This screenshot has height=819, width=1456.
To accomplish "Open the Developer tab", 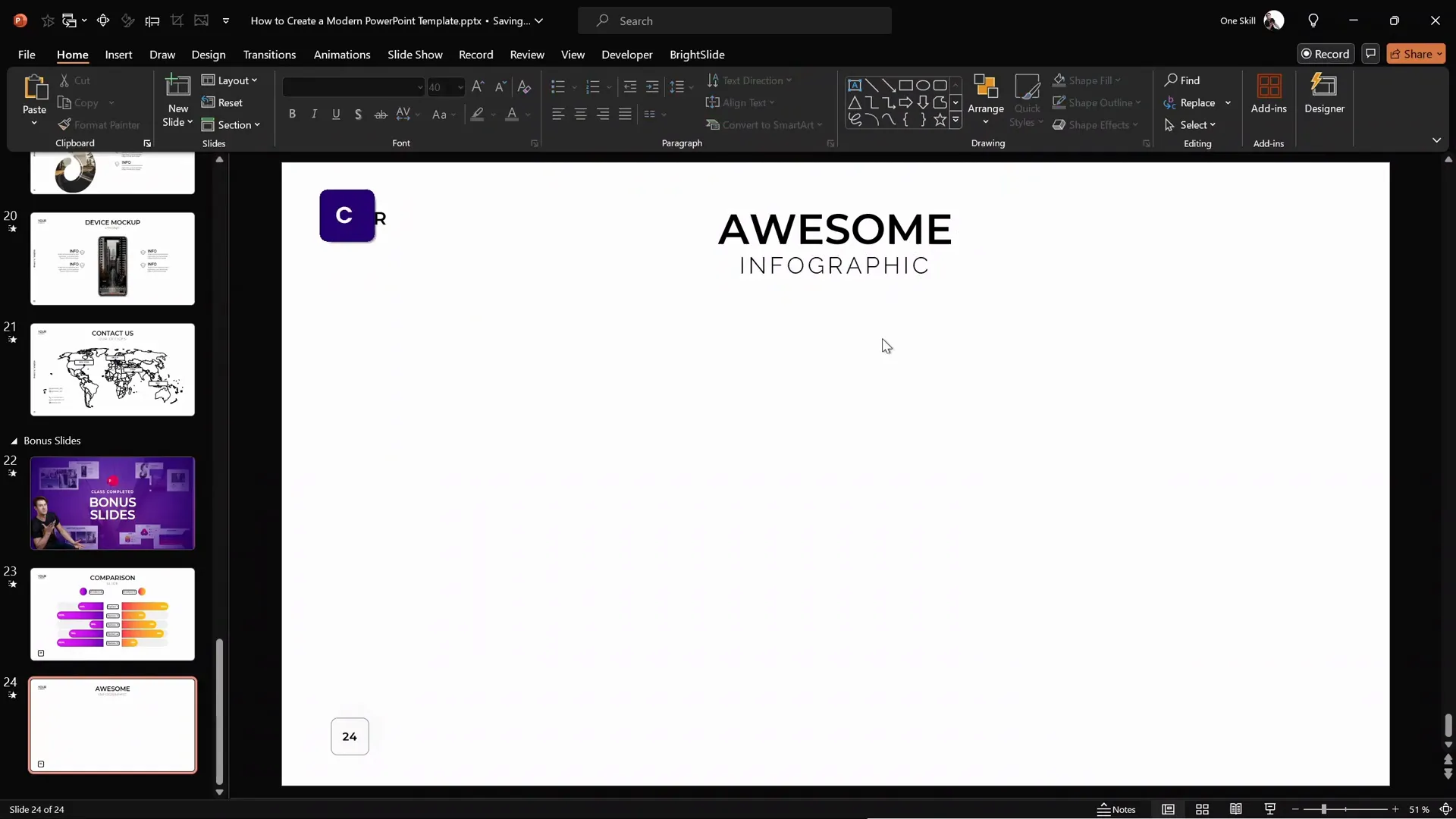I will (x=626, y=55).
